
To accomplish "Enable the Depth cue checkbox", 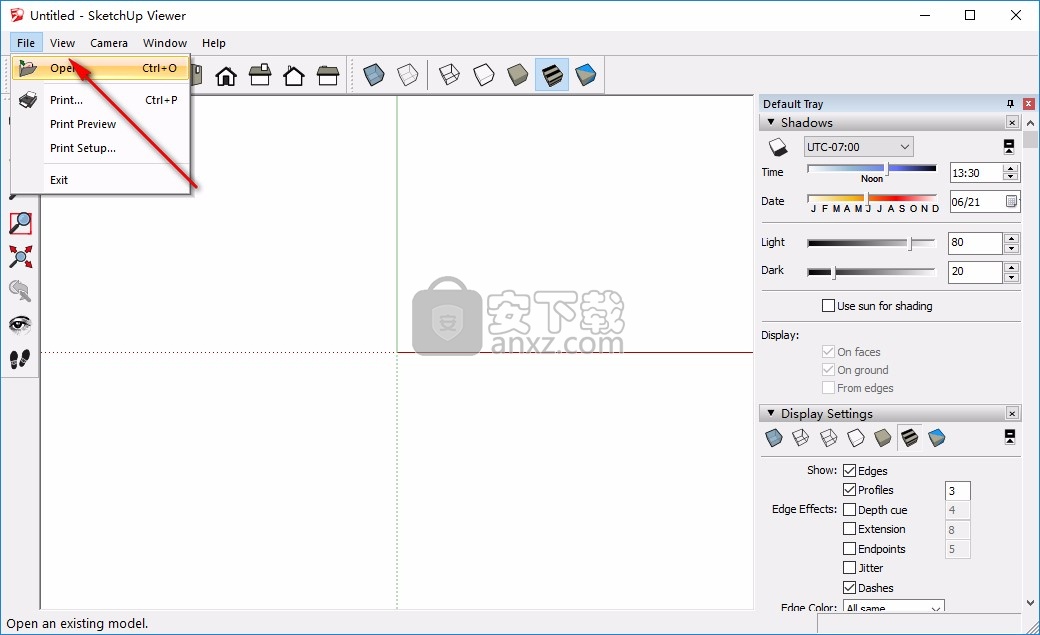I will (x=849, y=510).
